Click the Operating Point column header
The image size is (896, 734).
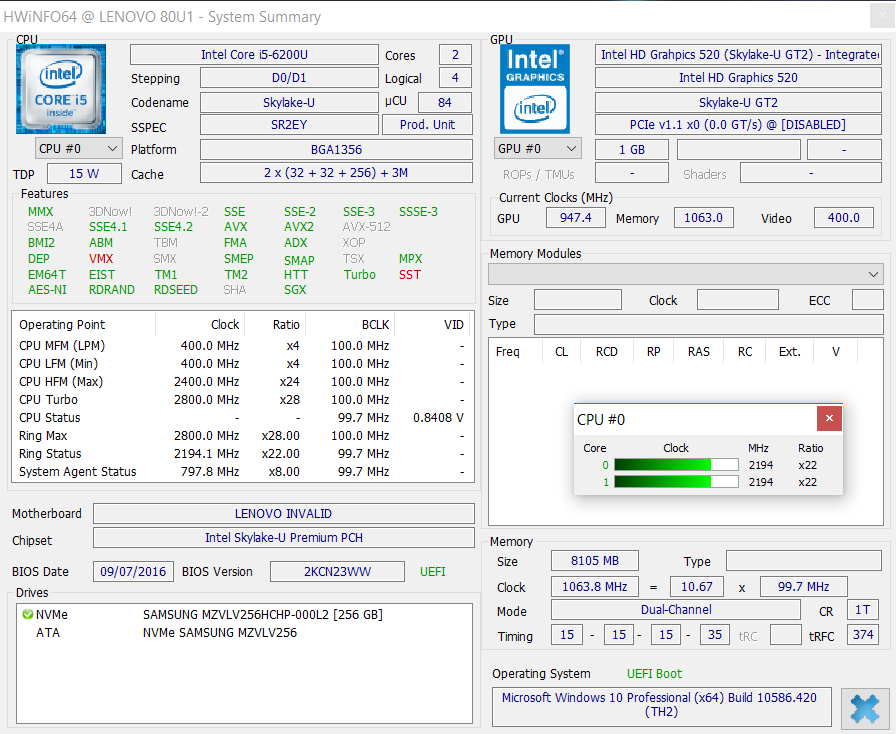pyautogui.click(x=85, y=325)
